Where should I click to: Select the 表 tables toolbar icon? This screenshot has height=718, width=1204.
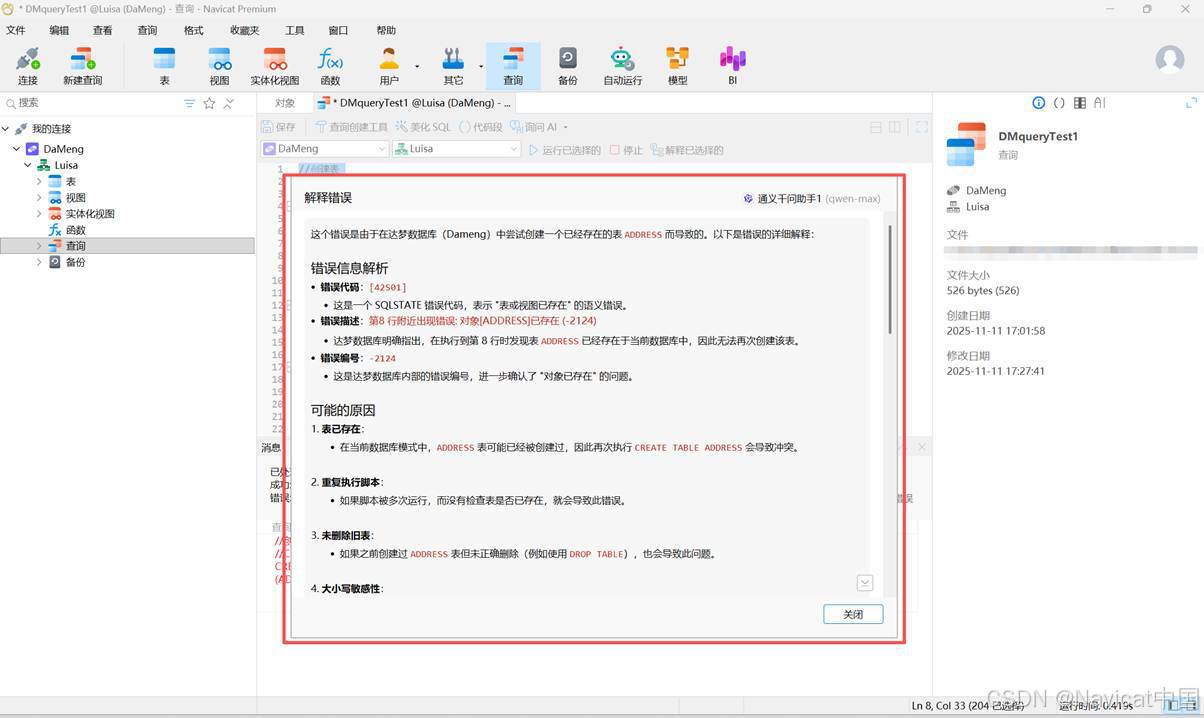click(164, 66)
